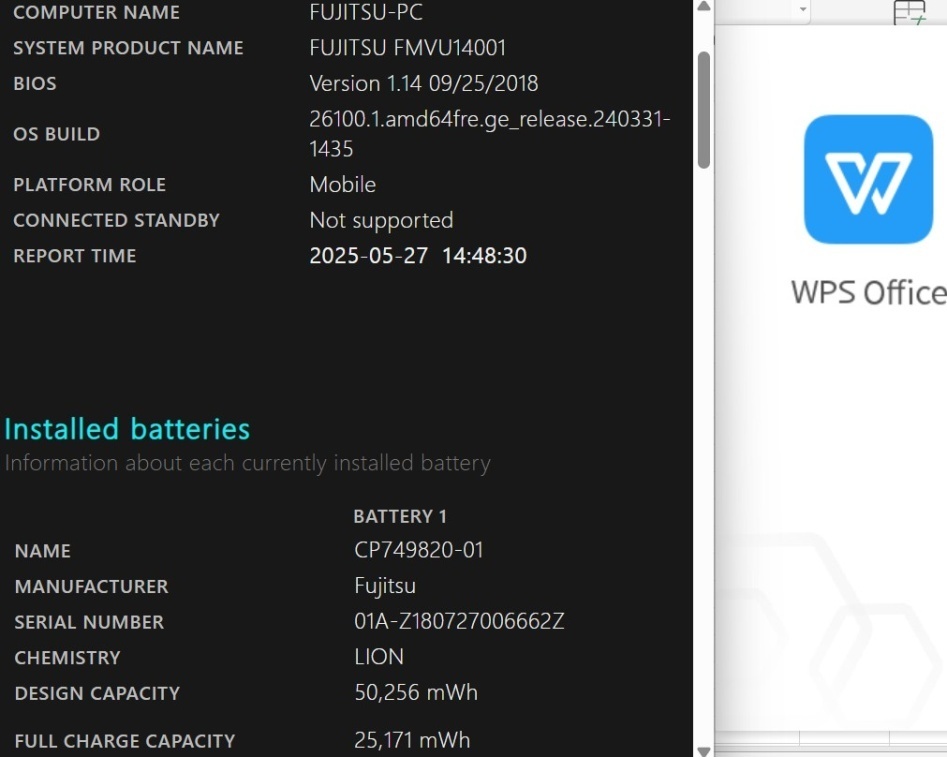Click the 'CONNECTED STANDBY' label
The image size is (947, 757).
(117, 221)
